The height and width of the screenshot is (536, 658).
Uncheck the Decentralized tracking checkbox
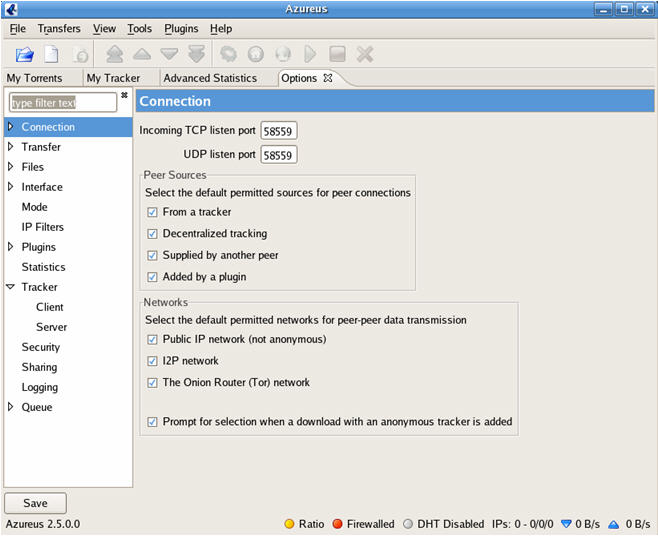click(152, 234)
